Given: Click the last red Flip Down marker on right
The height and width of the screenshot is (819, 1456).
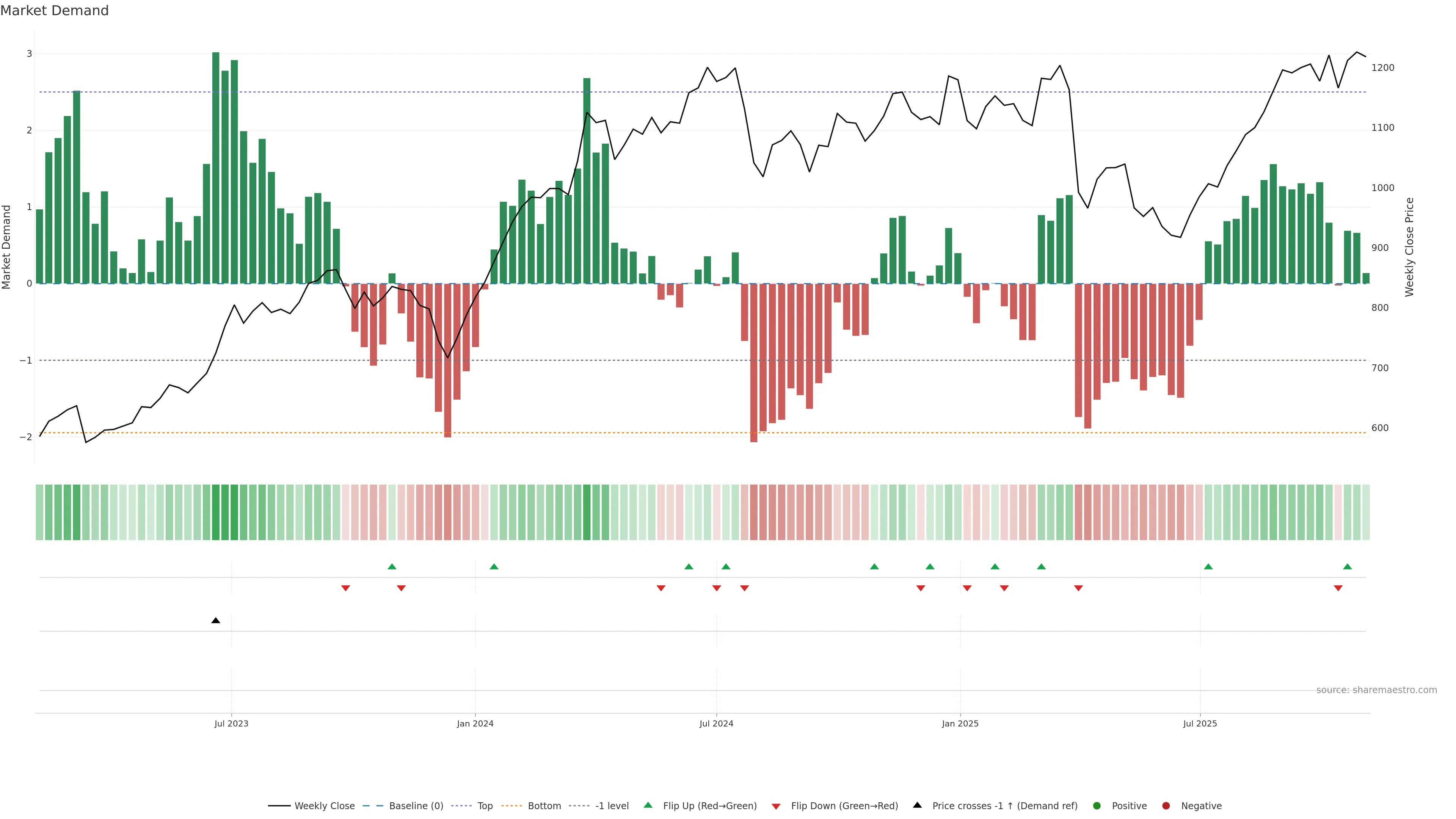Looking at the screenshot, I should coord(1338,588).
